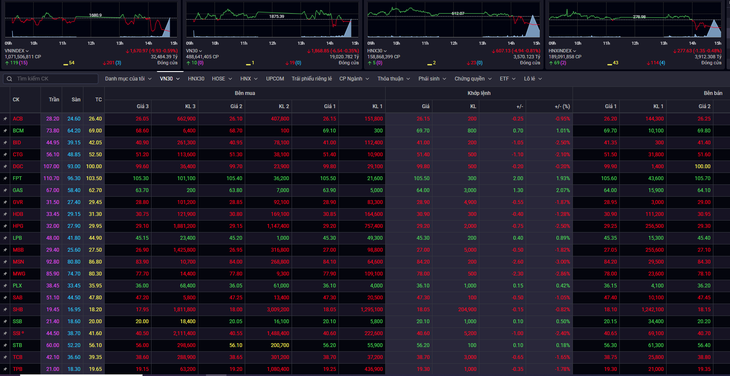Image resolution: width=730 pixels, height=376 pixels.
Task: Switch to Trái phiếu riêng lẻ tab
Action: pyautogui.click(x=311, y=79)
